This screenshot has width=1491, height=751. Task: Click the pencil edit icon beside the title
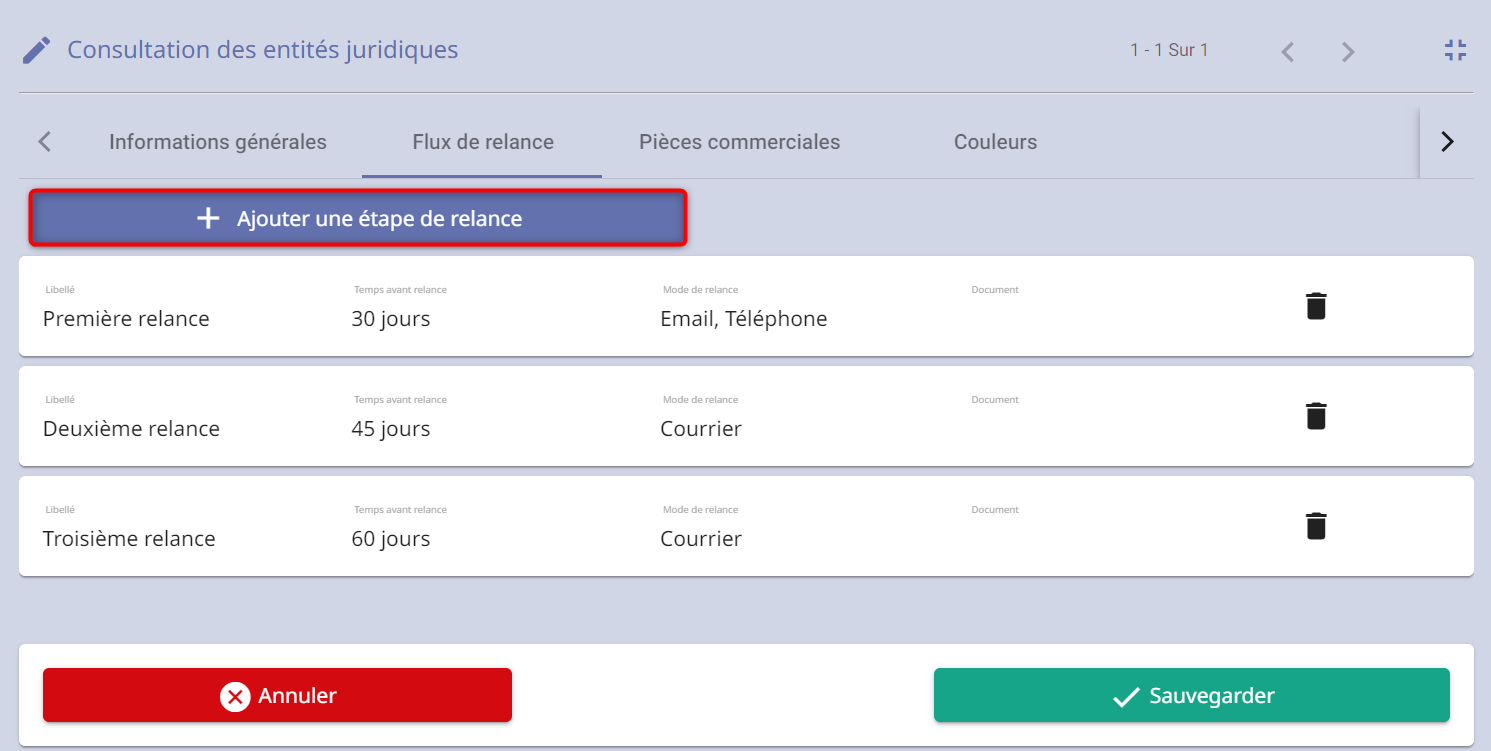coord(37,50)
